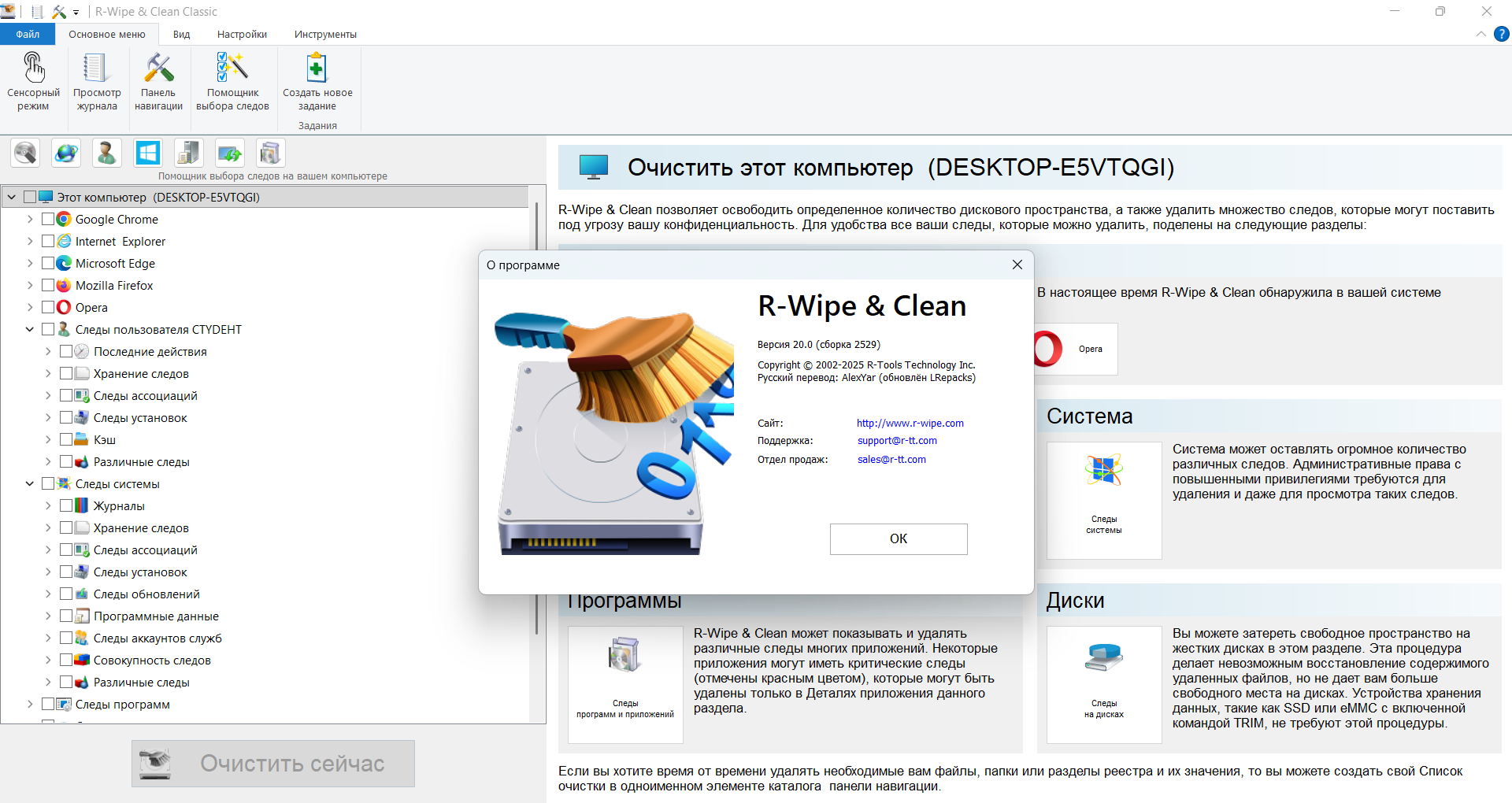Open the Следы системы tile

(x=1104, y=501)
